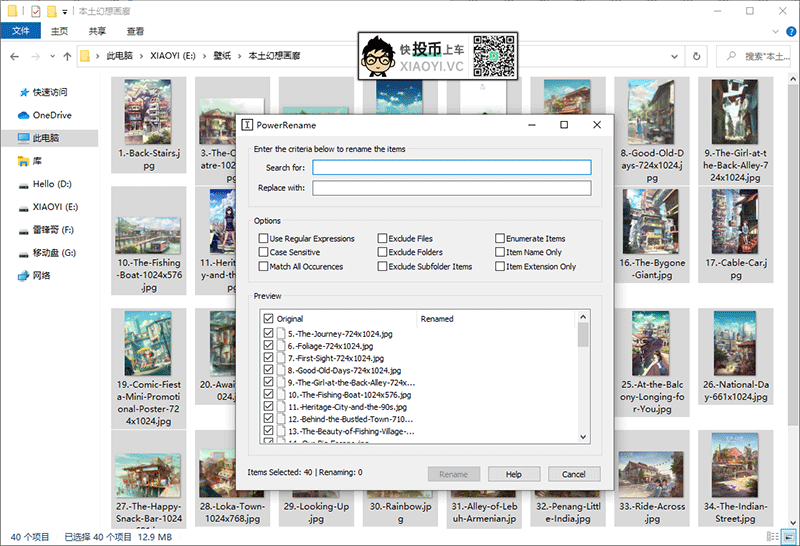Enable Use Regular Expressions option

[x=263, y=239]
